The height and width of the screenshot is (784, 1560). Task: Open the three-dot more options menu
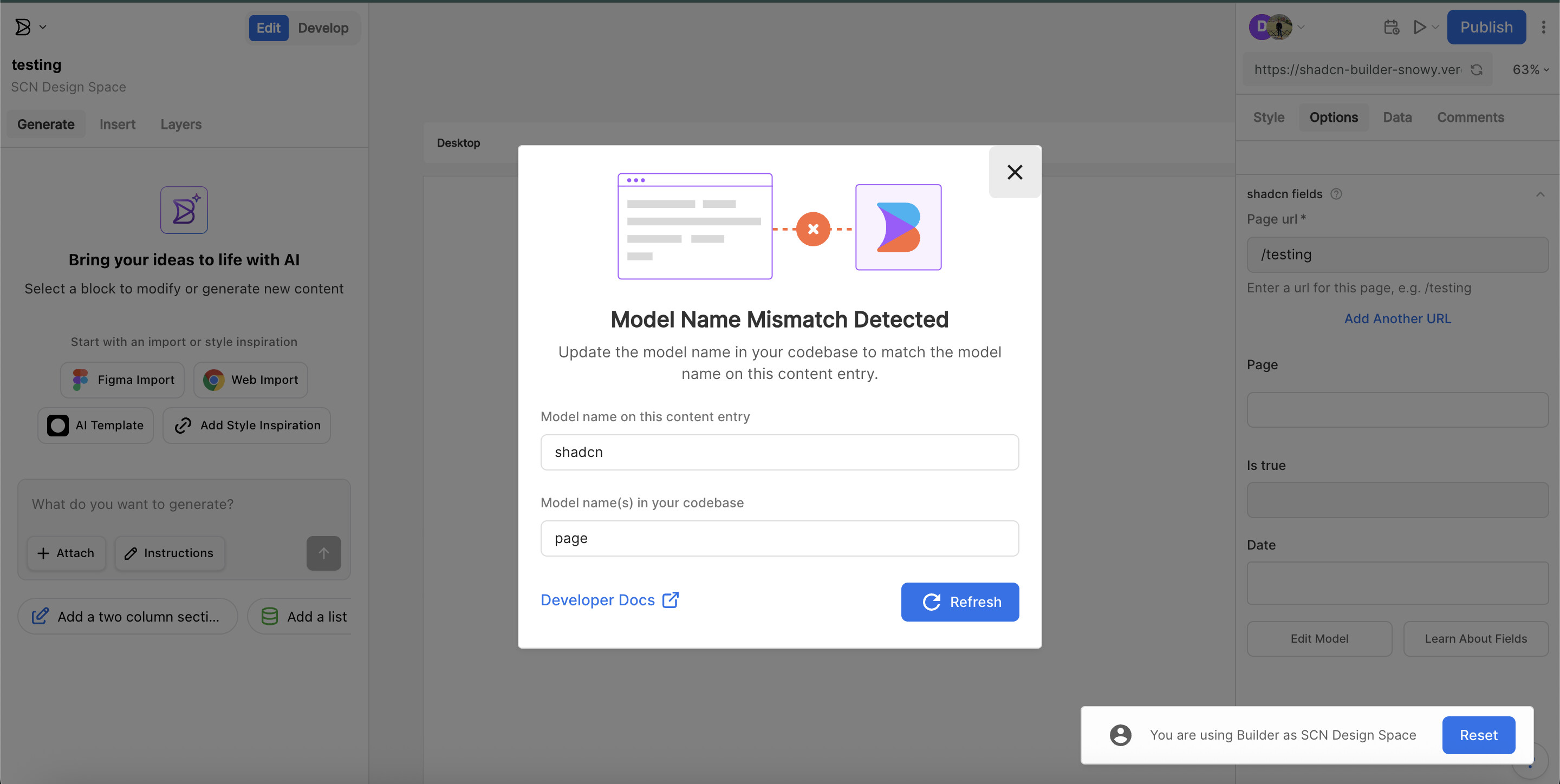click(1543, 27)
